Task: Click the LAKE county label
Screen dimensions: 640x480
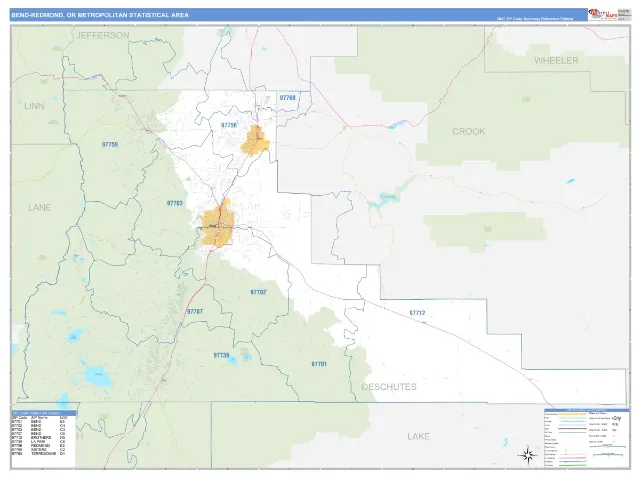Action: (x=418, y=436)
